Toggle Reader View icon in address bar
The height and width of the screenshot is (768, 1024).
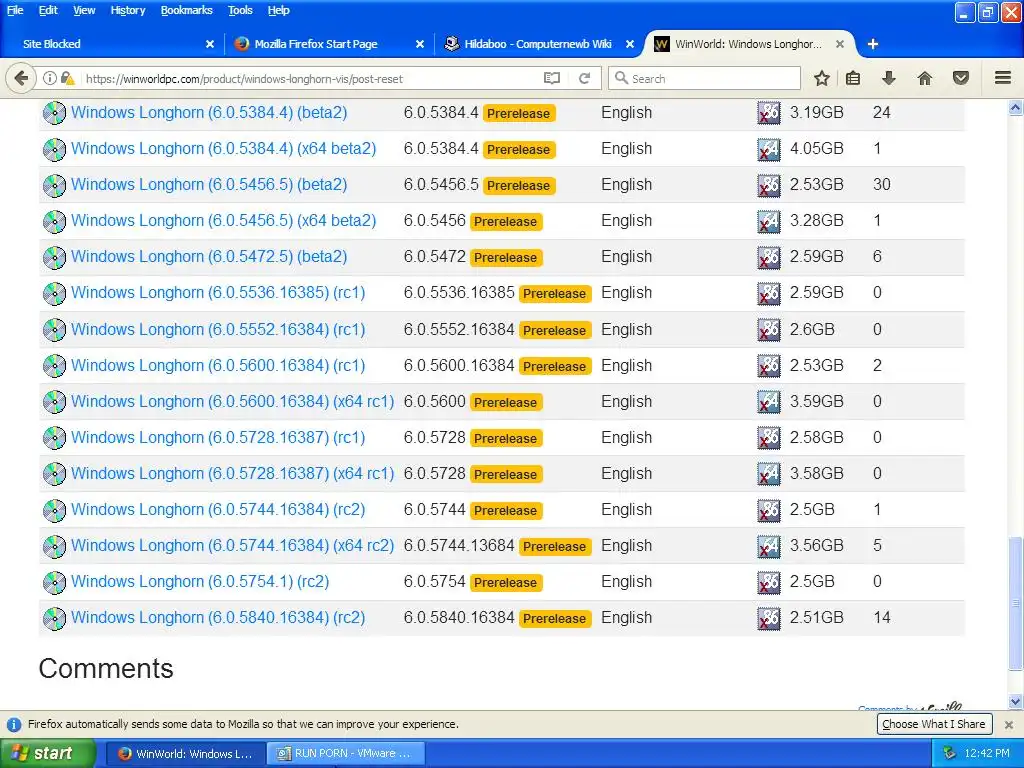[552, 78]
